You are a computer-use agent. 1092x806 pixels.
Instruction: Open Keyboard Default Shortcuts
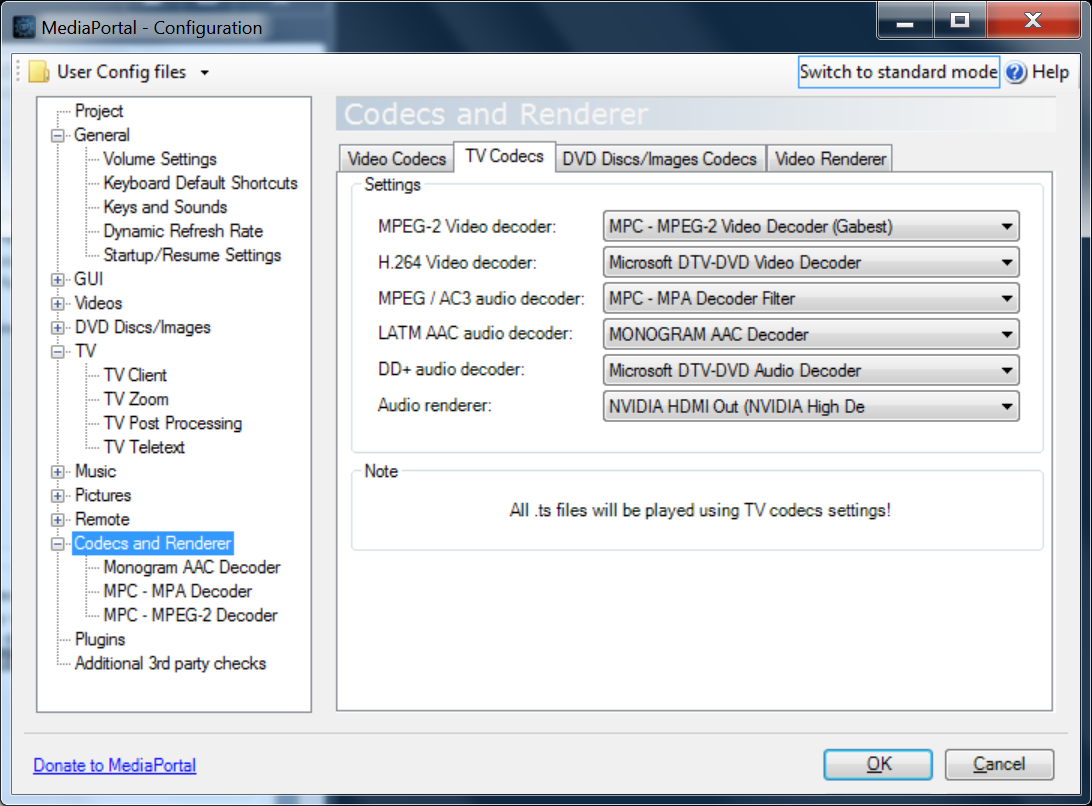pyautogui.click(x=201, y=183)
